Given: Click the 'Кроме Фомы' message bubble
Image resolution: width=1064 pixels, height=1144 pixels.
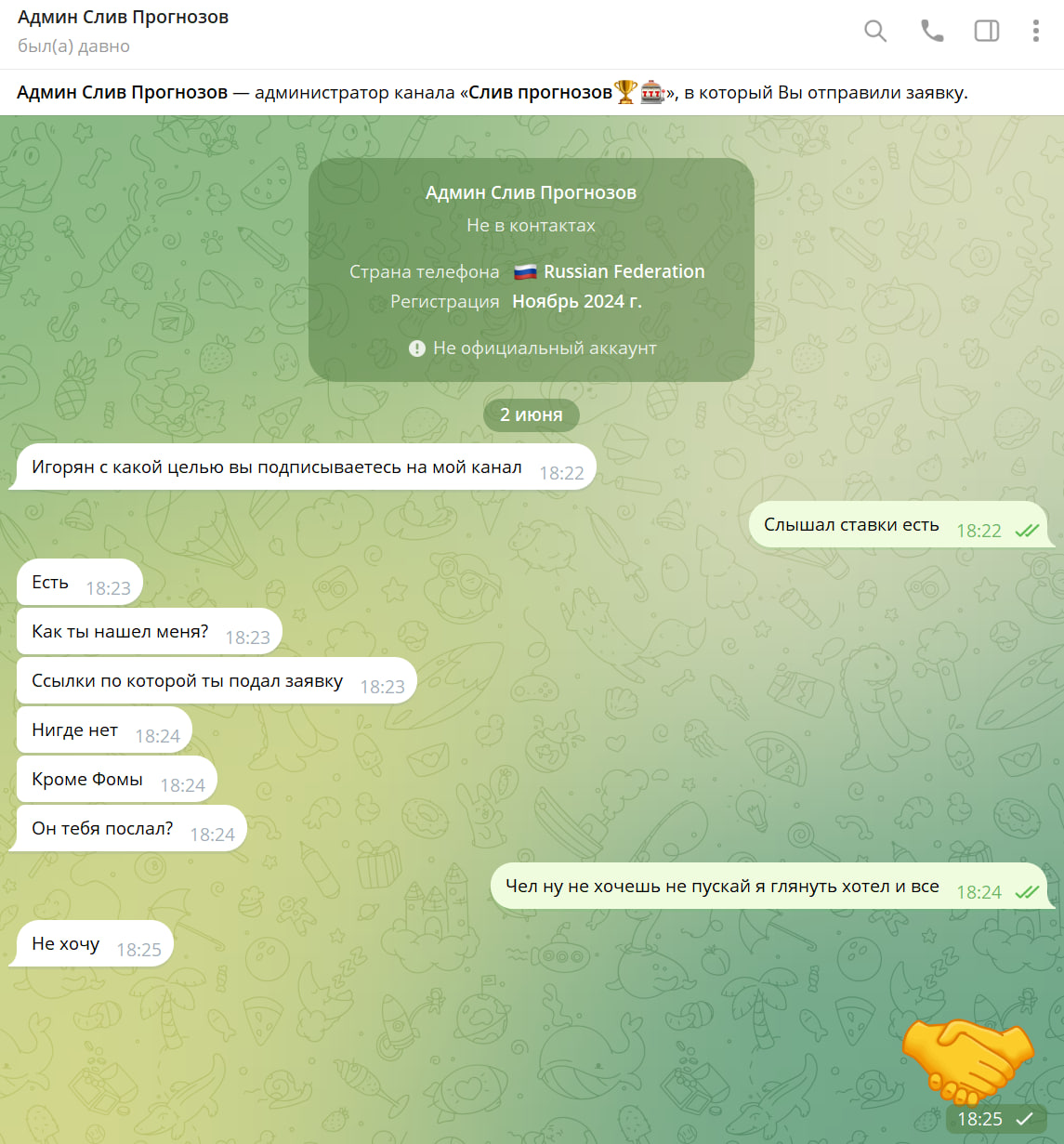Looking at the screenshot, I should [116, 780].
